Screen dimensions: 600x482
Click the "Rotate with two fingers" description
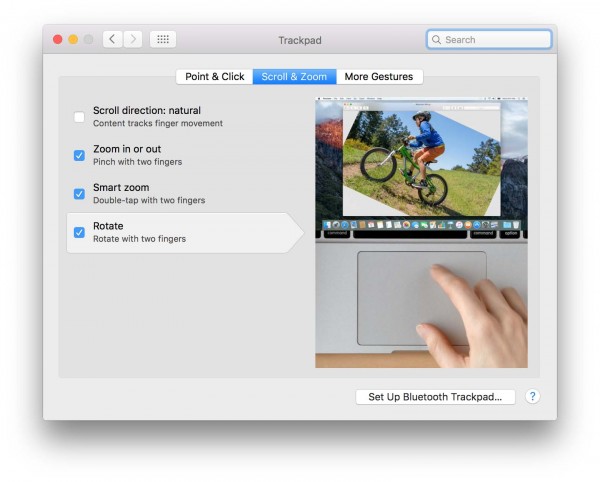pyautogui.click(x=140, y=239)
